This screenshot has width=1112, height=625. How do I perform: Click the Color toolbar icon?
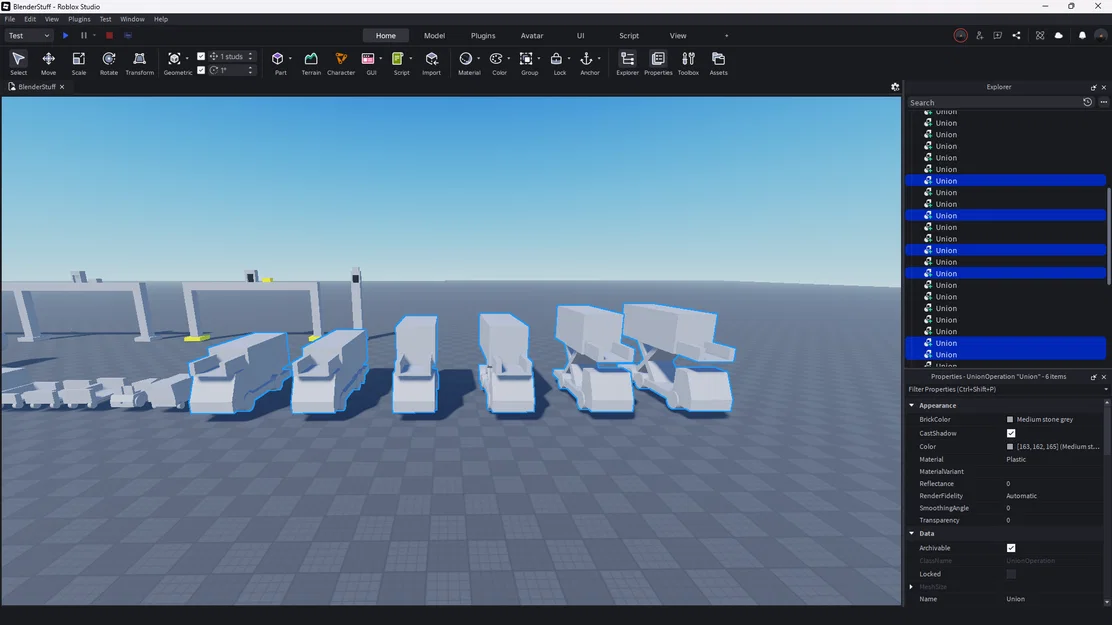coord(496,59)
